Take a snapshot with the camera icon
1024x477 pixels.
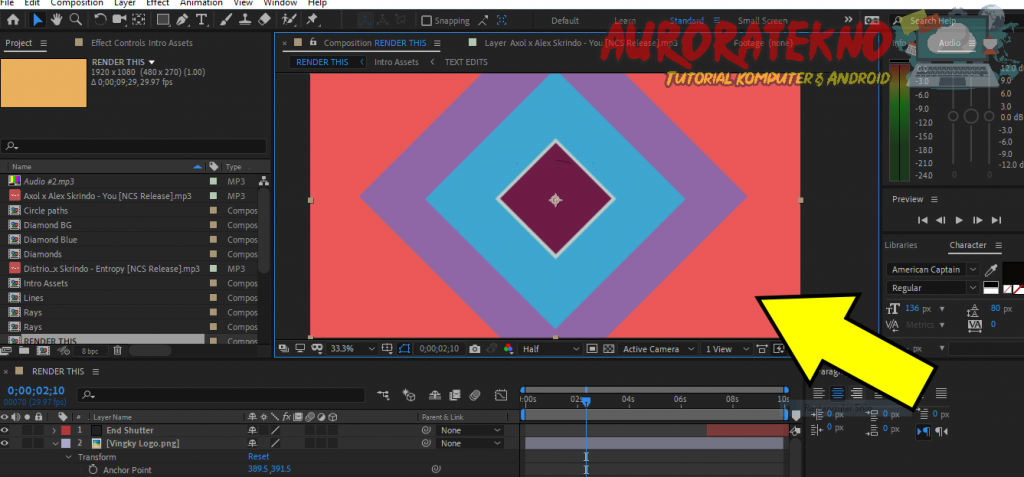point(475,349)
